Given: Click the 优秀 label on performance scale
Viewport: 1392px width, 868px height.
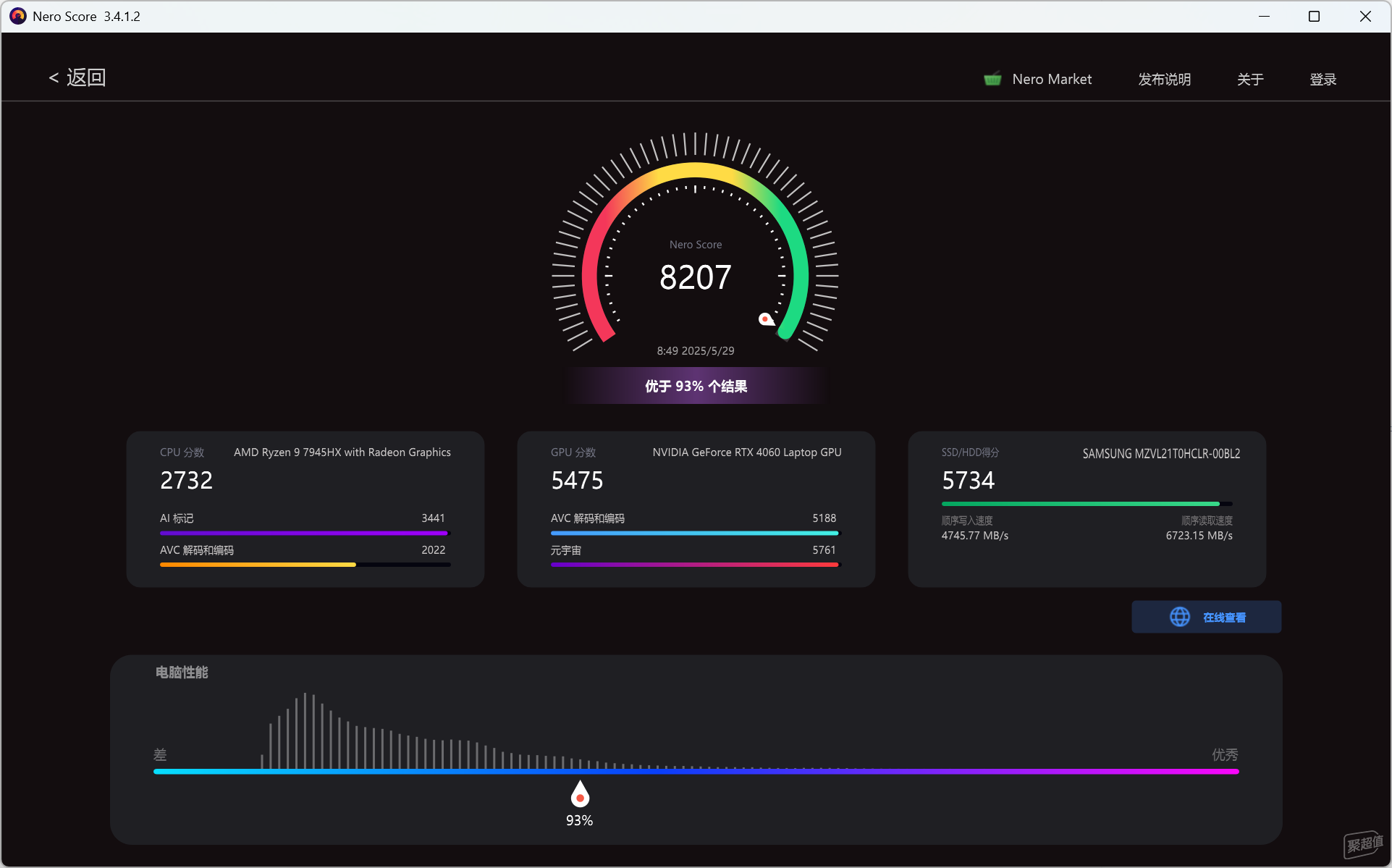Looking at the screenshot, I should 1225,755.
